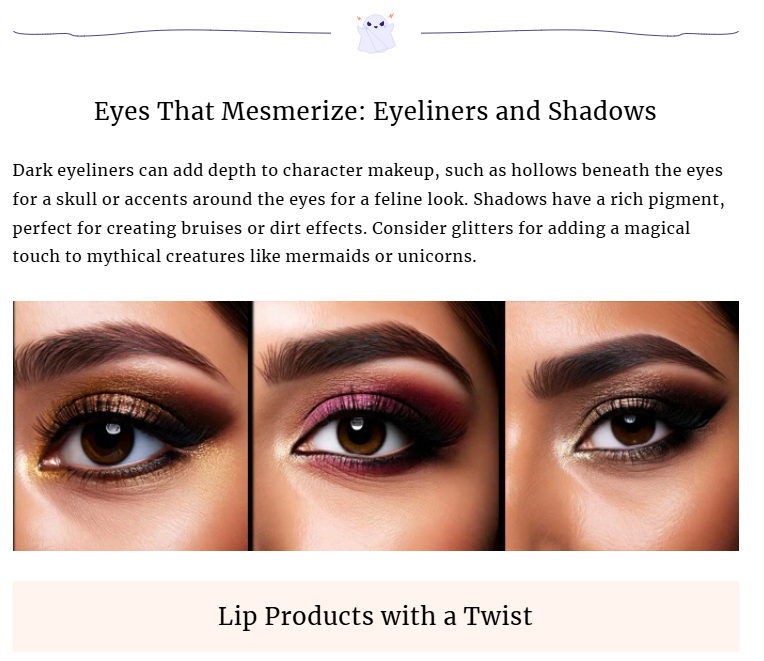Click the left divider line beside ghost
This screenshot has width=764, height=661.
(172, 33)
